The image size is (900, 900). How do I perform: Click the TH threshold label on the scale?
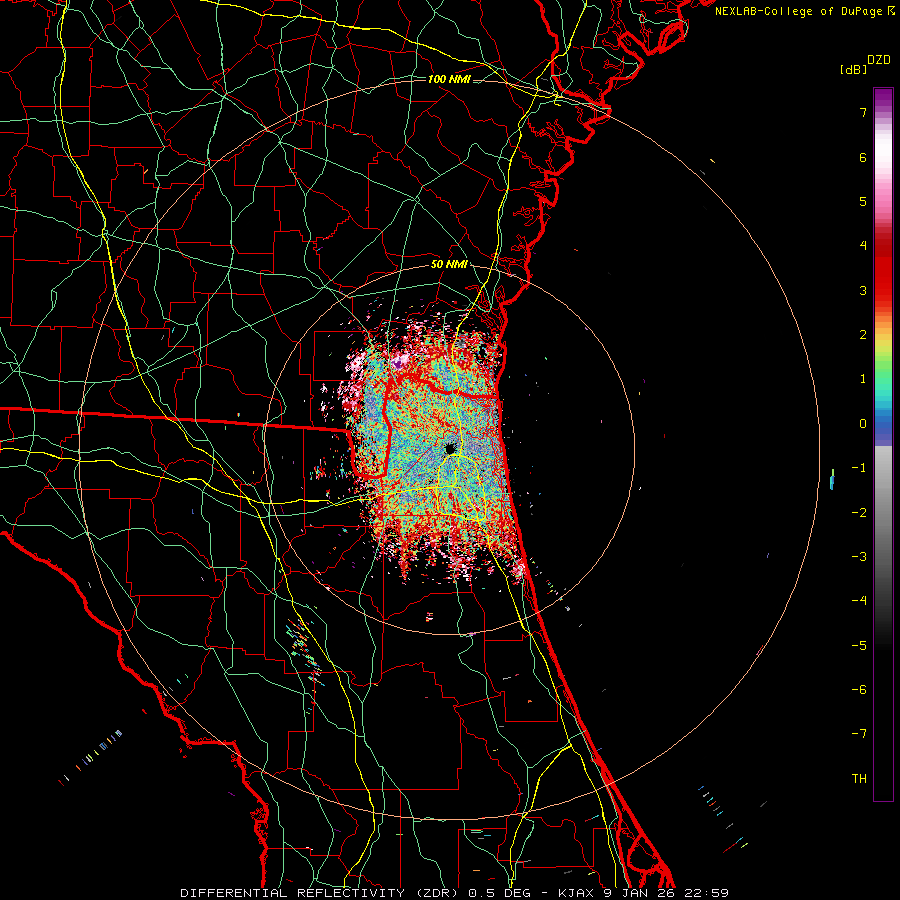[859, 779]
